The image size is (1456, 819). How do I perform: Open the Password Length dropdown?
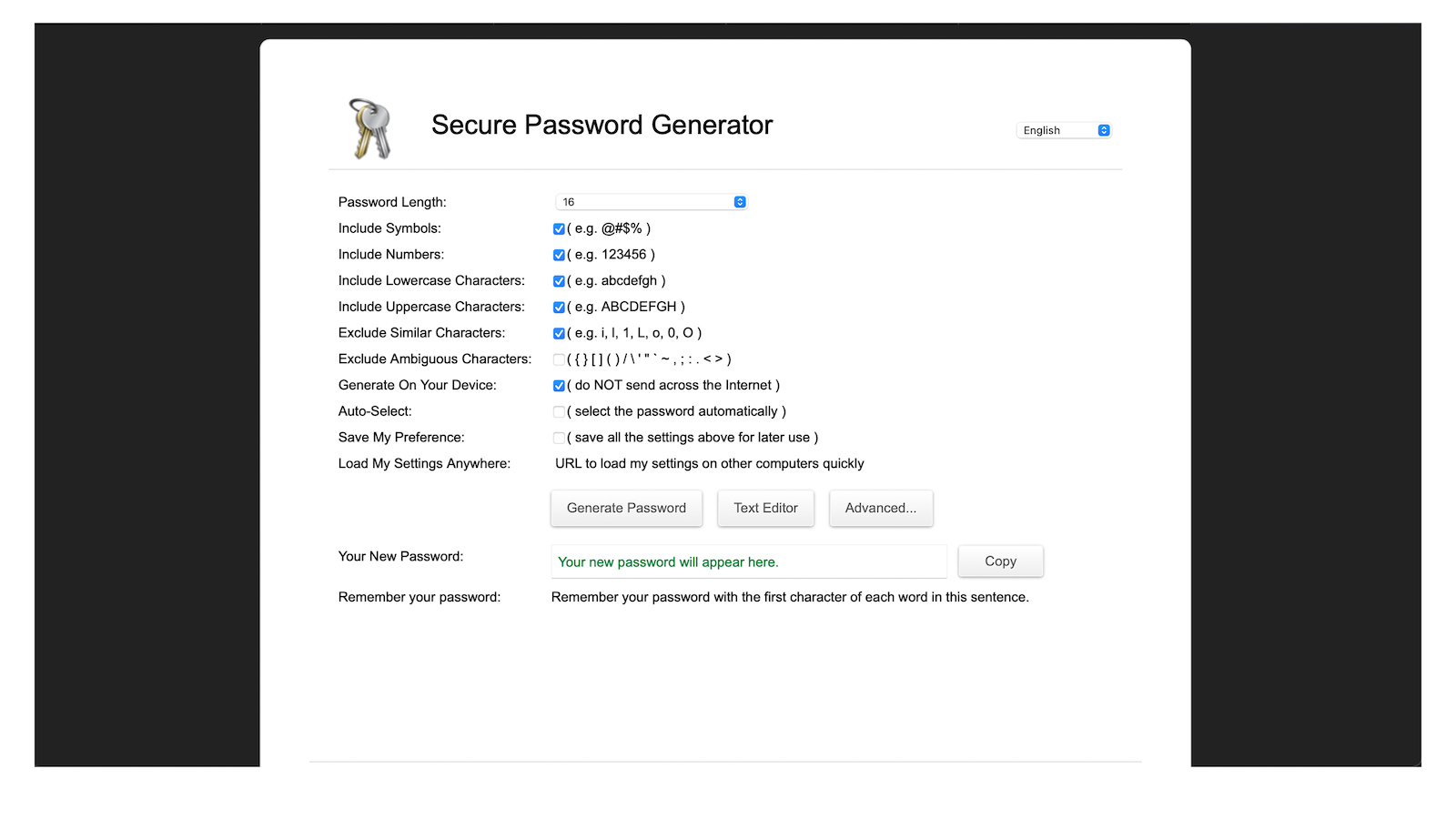point(651,201)
